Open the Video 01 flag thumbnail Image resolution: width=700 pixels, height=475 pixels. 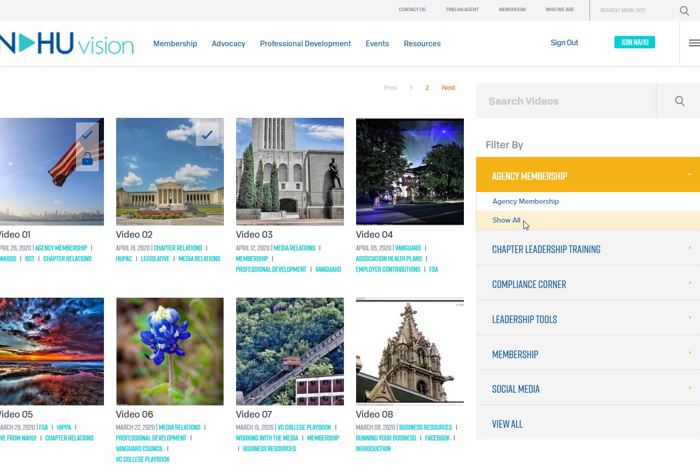click(52, 171)
